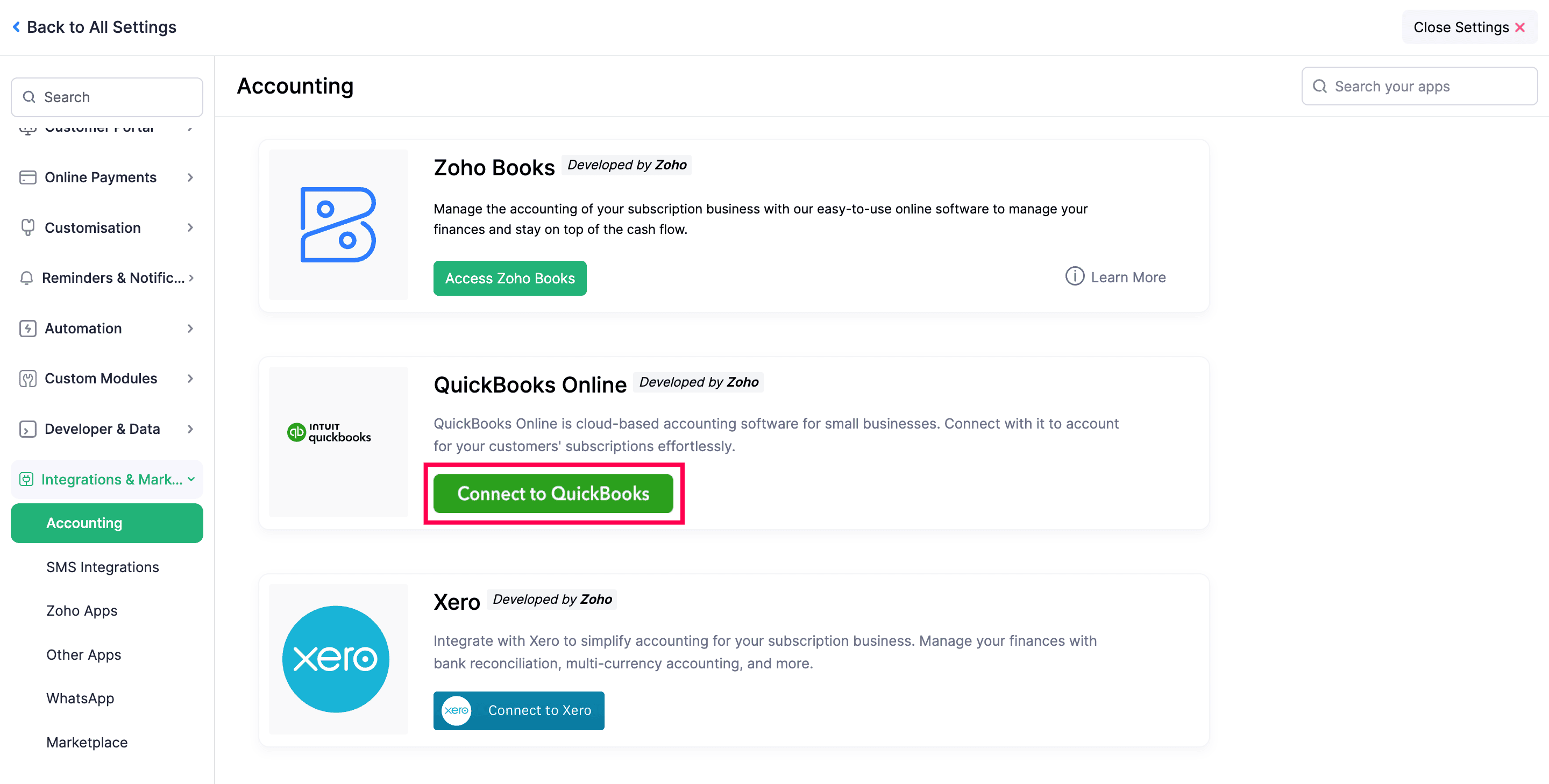Click the Connect to QuickBooks button
Image resolution: width=1549 pixels, height=784 pixels.
coord(553,494)
